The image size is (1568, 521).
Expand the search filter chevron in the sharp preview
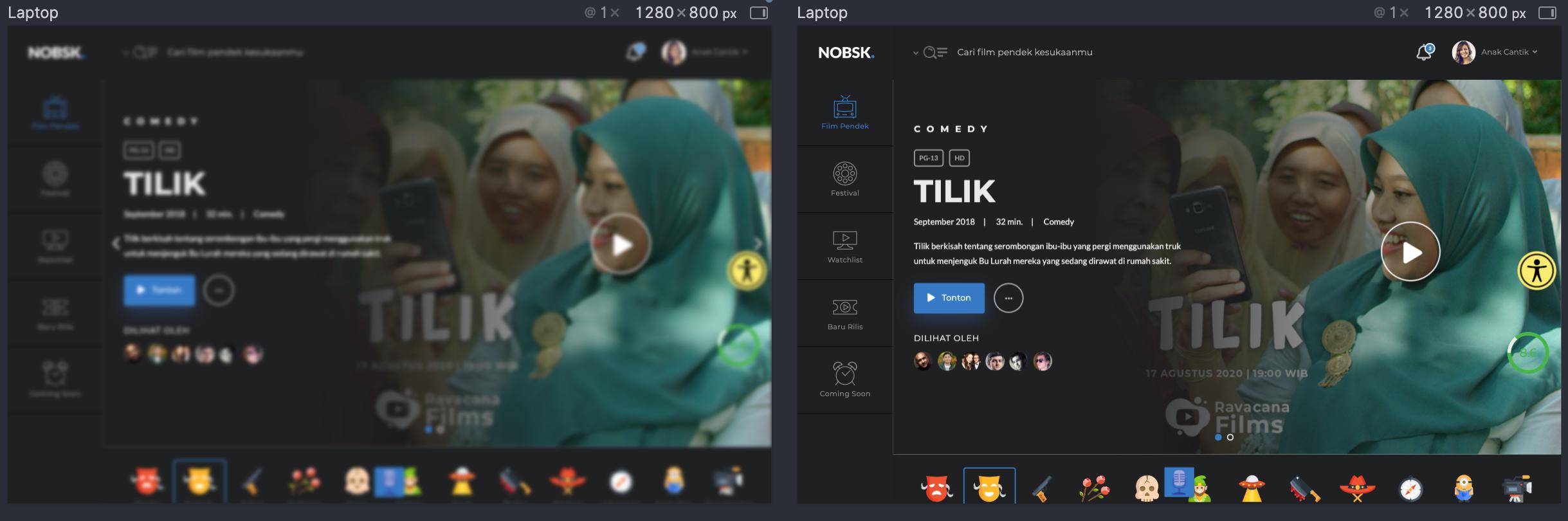(915, 53)
